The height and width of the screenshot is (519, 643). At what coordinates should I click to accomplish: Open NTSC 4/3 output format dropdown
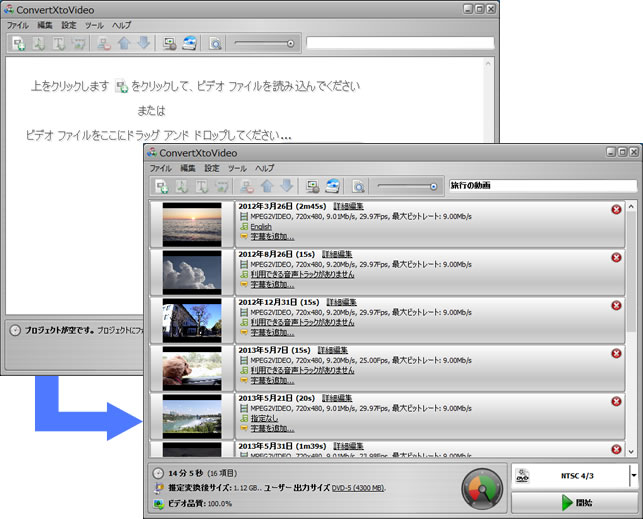pyautogui.click(x=634, y=476)
